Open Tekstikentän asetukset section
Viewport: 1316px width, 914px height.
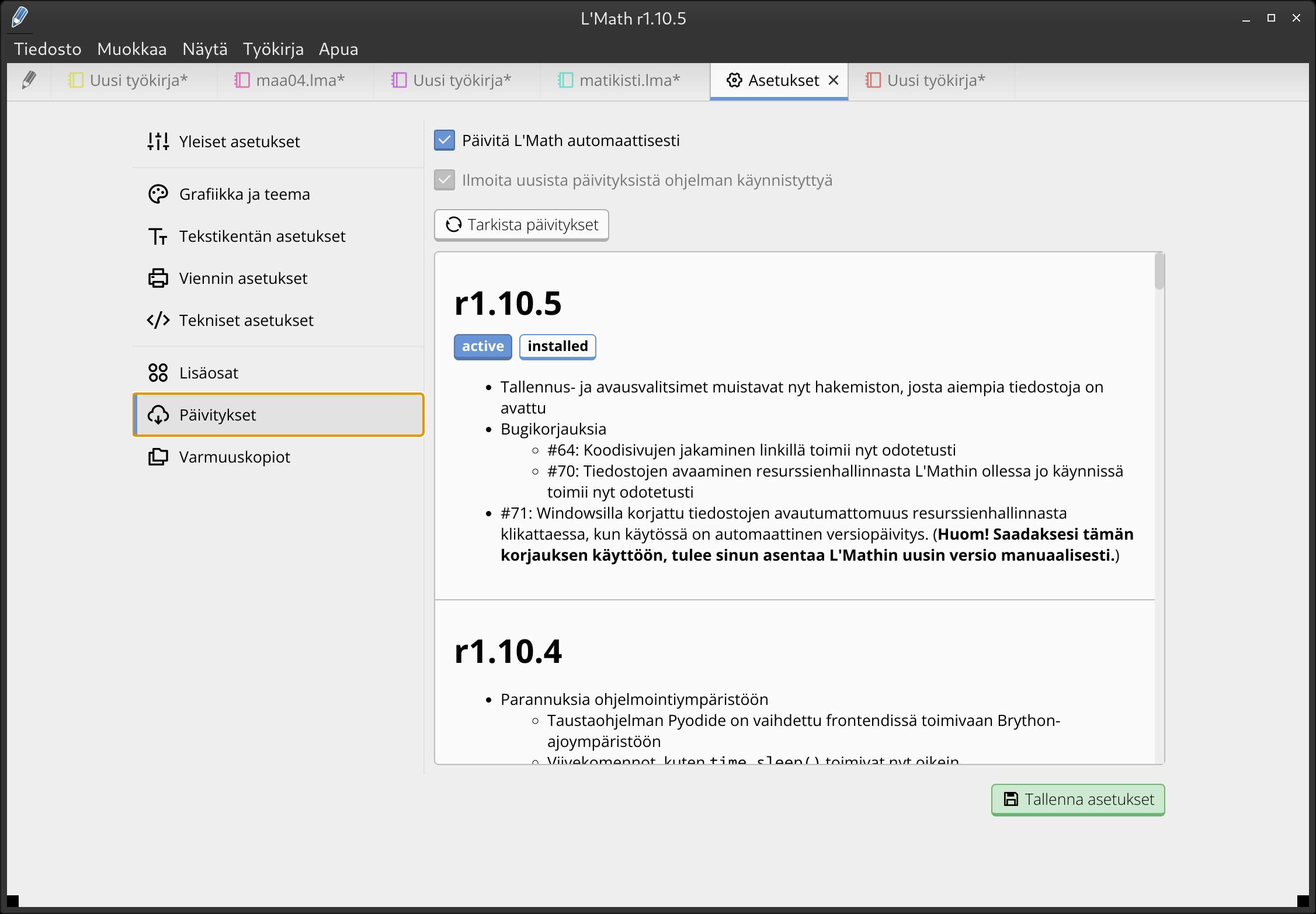pos(278,236)
